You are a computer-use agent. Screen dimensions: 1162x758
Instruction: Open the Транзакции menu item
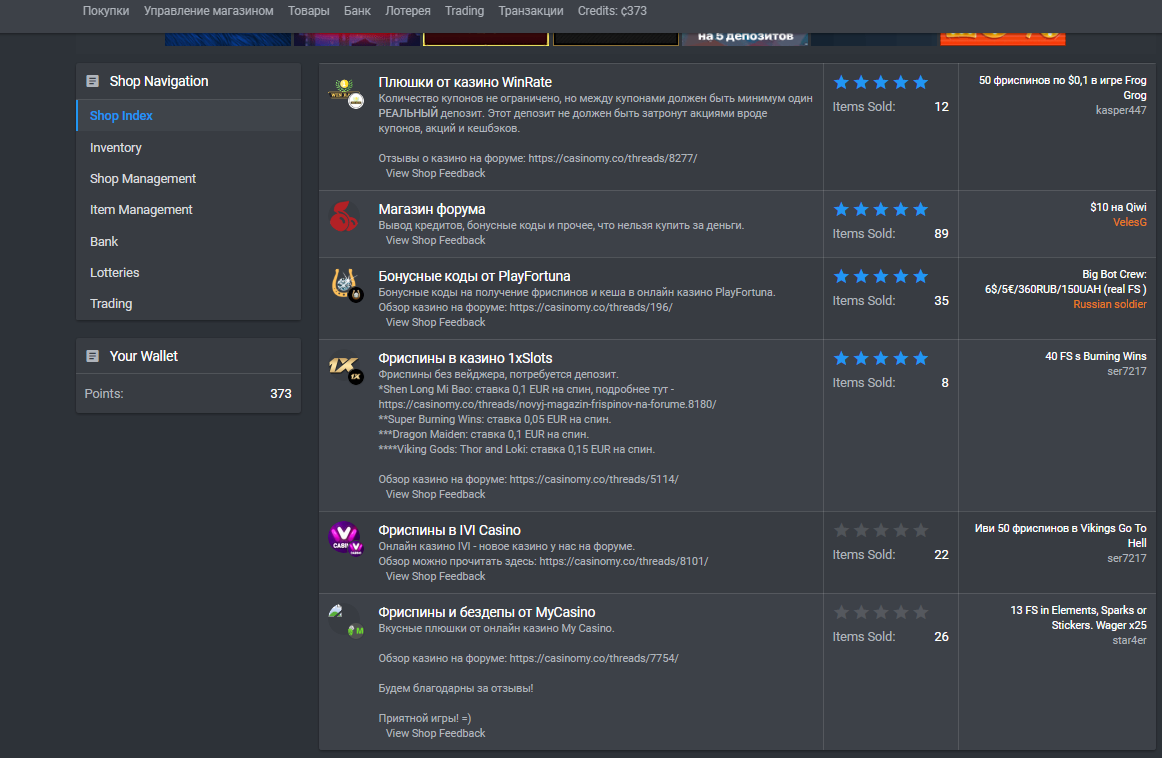(x=531, y=11)
